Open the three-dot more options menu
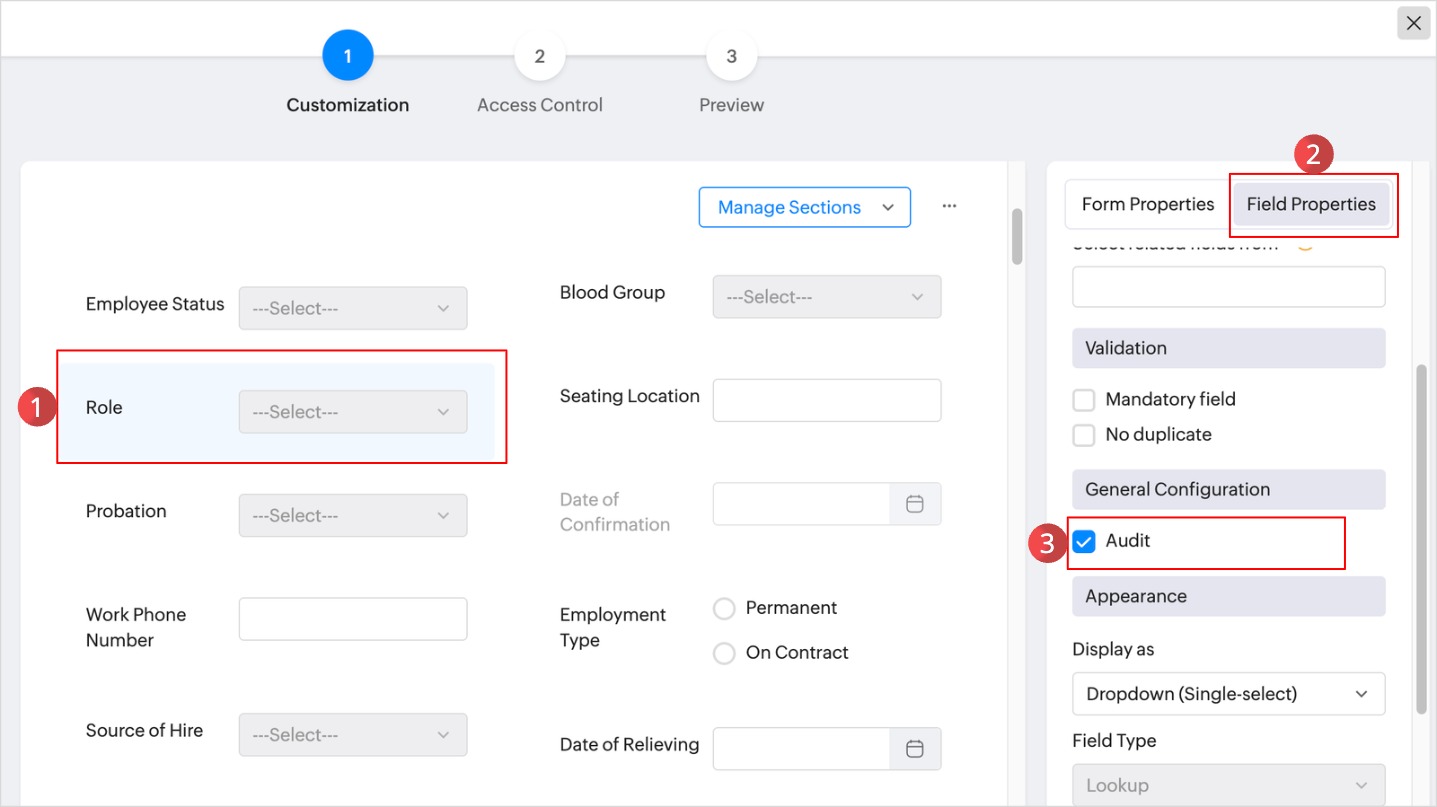This screenshot has height=807, width=1437. click(949, 206)
